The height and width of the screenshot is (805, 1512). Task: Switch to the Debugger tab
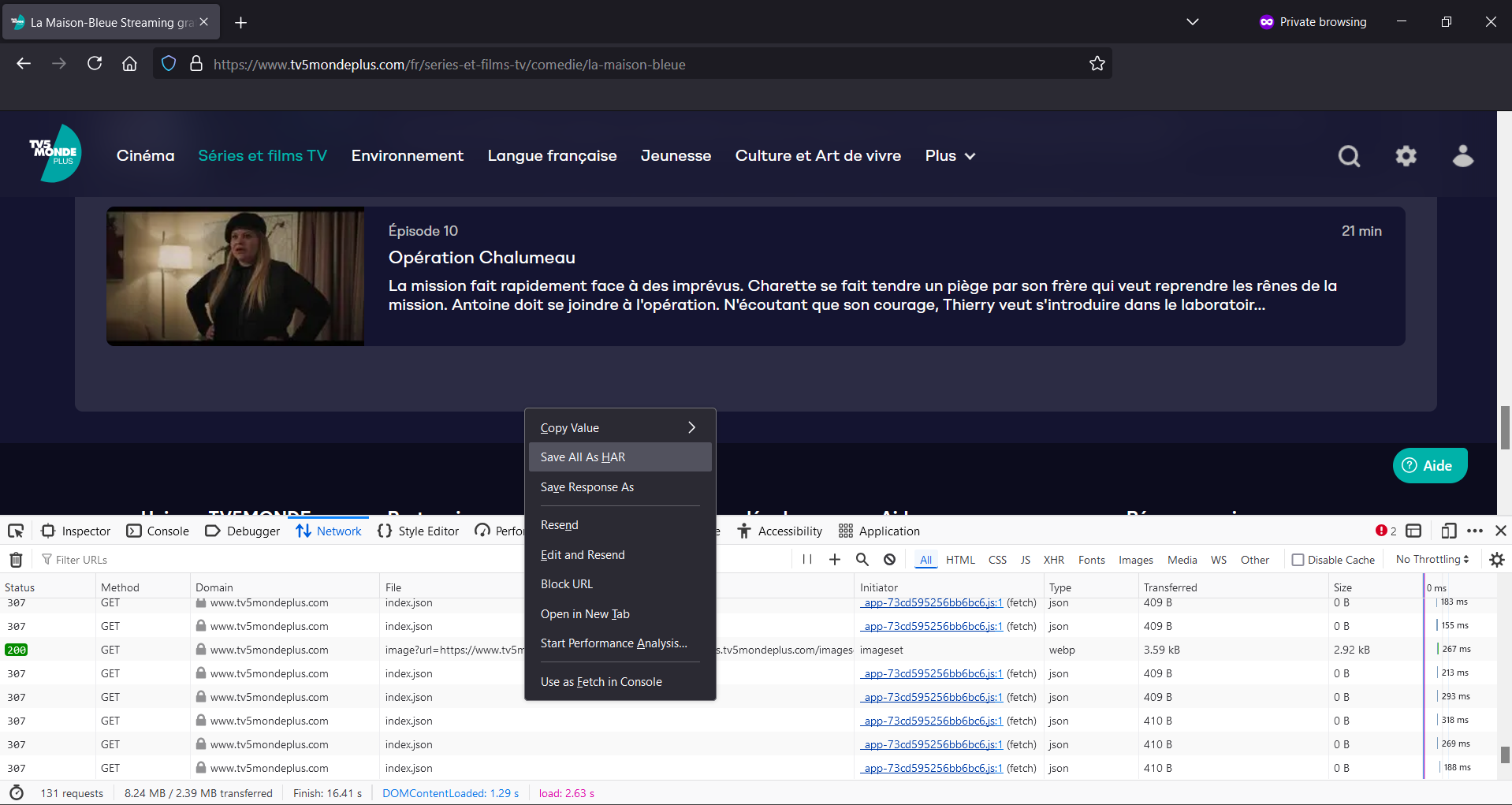pyautogui.click(x=242, y=531)
